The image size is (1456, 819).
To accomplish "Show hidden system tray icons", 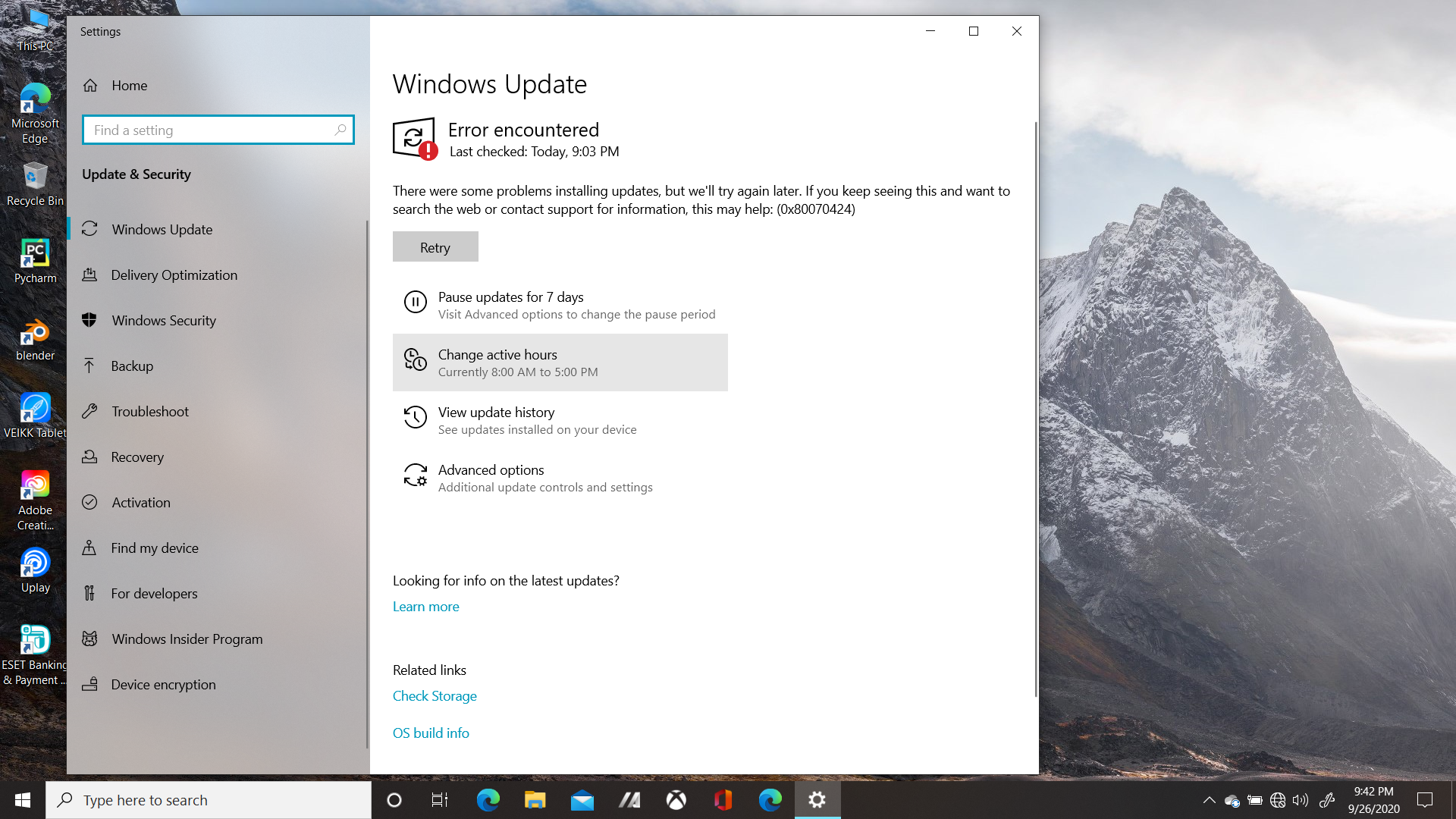I will [1209, 800].
